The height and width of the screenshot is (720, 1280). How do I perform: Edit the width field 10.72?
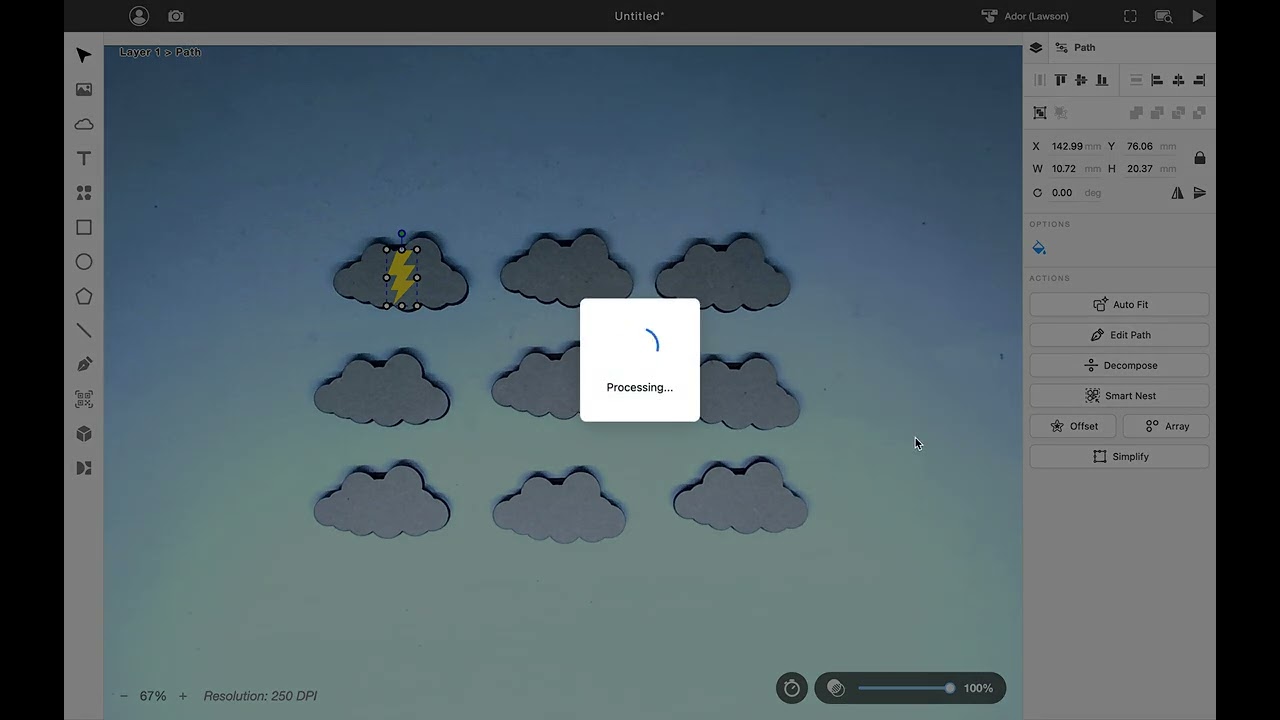point(1075,169)
